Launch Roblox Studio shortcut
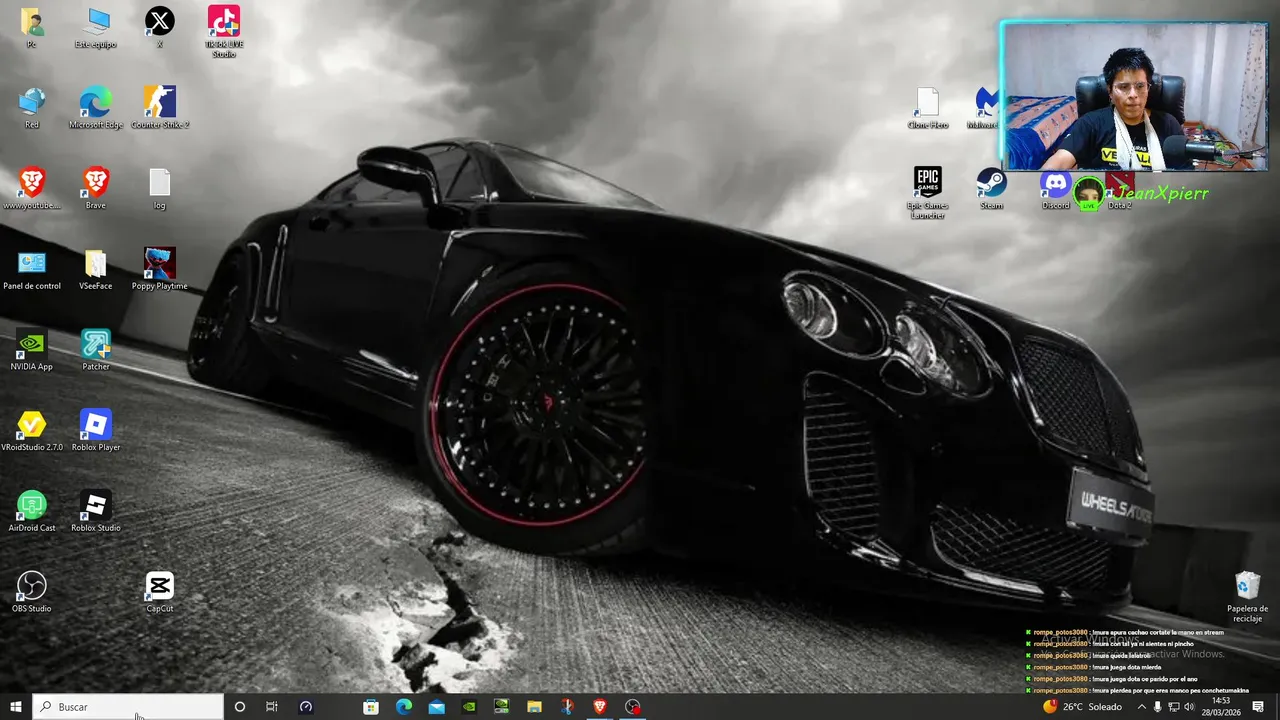The image size is (1280, 720). [96, 512]
